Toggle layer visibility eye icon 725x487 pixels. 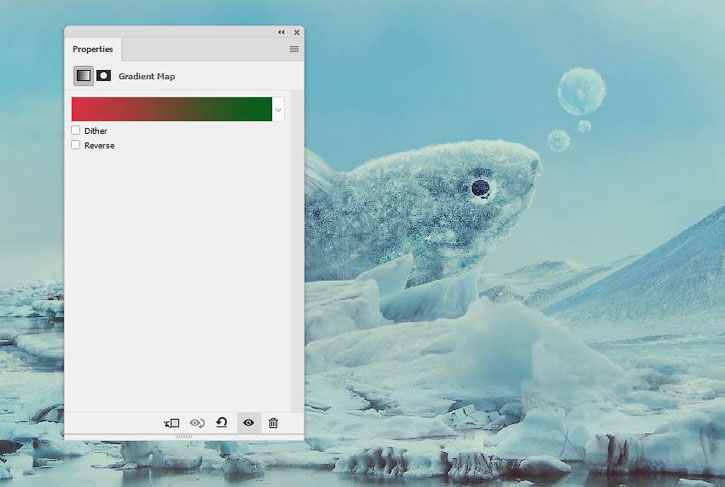tap(248, 422)
